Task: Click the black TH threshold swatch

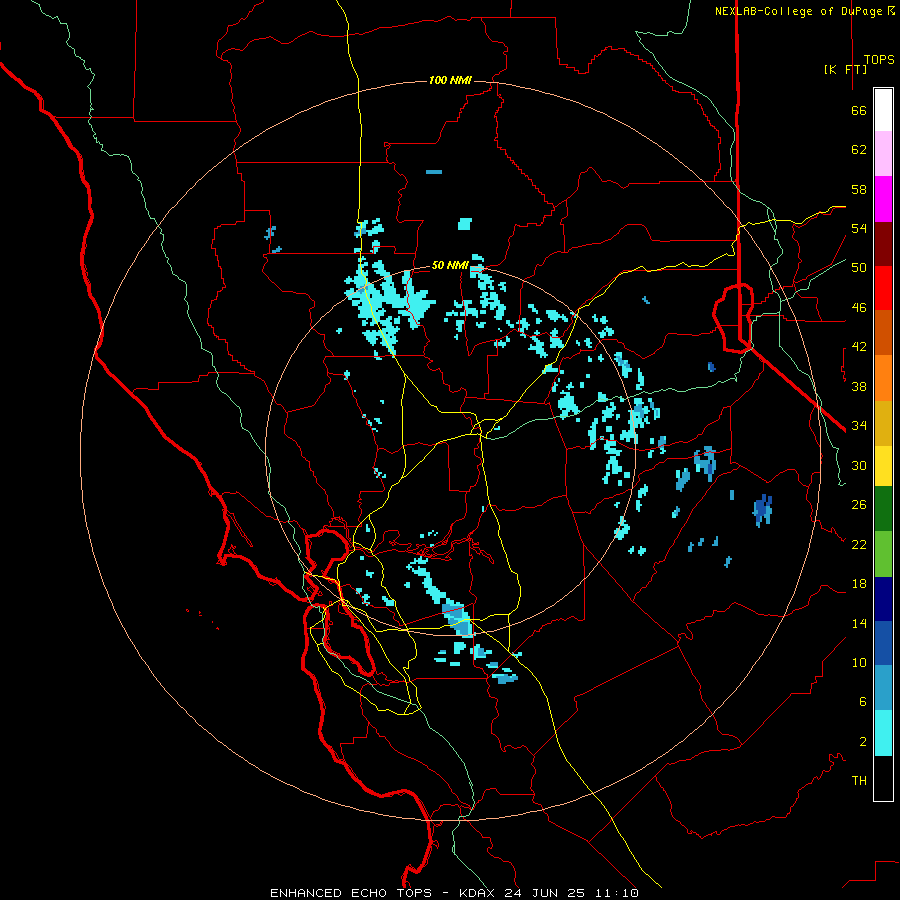Action: tap(883, 778)
